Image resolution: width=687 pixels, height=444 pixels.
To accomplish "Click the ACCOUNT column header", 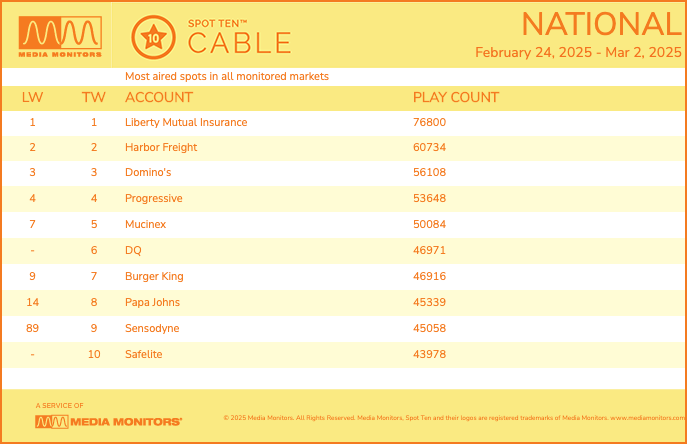I will point(159,97).
